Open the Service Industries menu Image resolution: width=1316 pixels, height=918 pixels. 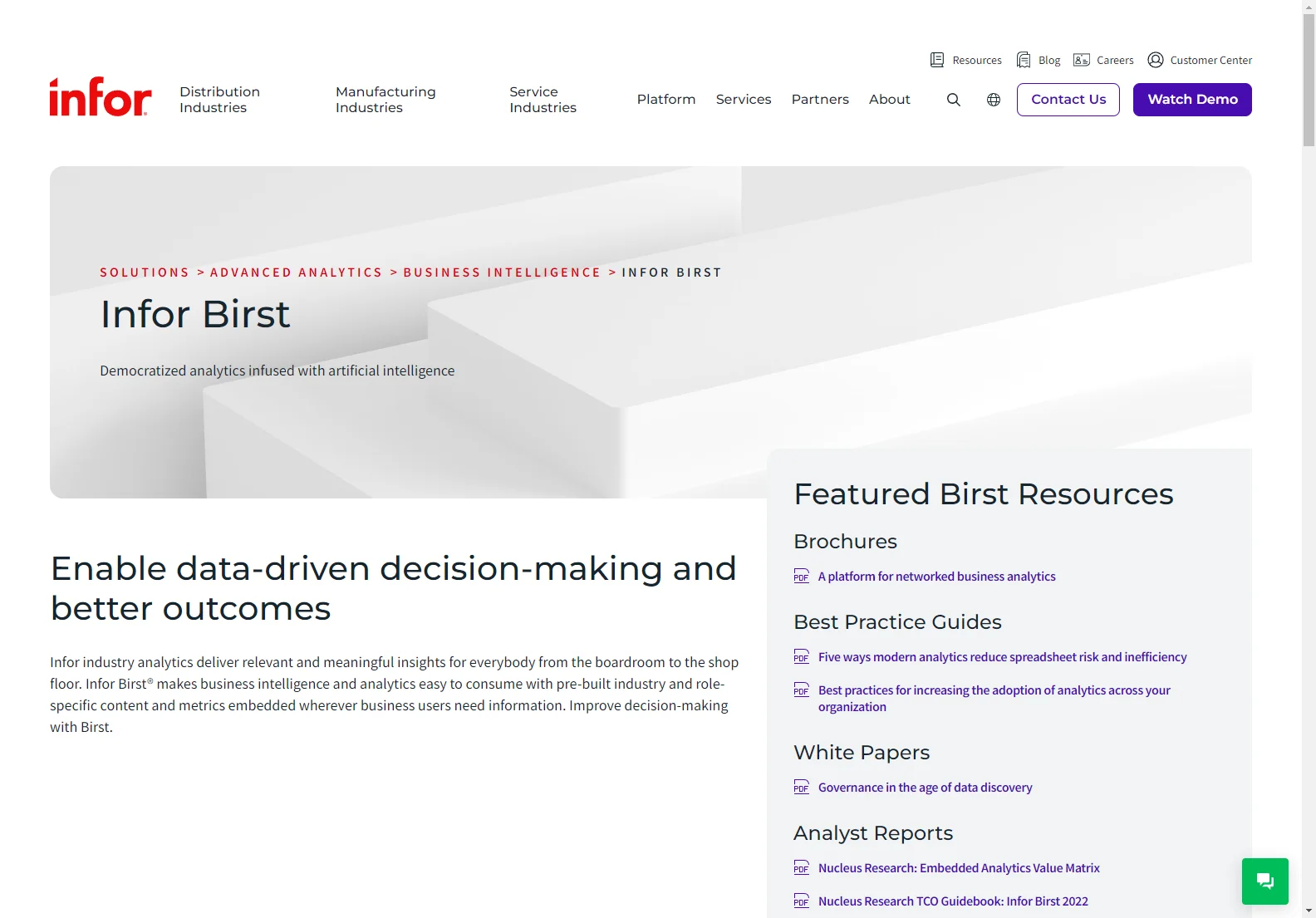(x=543, y=100)
